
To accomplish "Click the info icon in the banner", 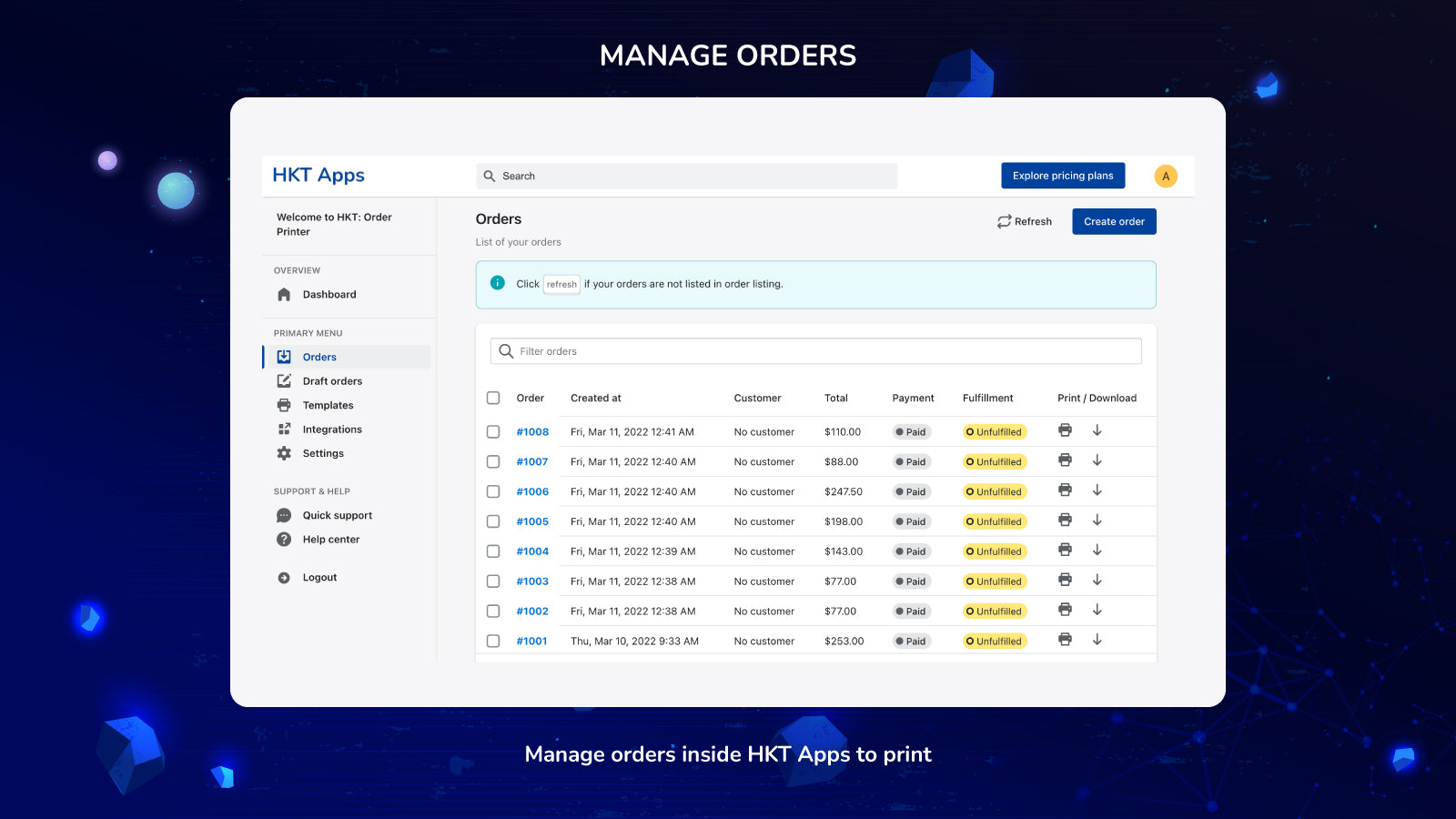I will pos(498,283).
